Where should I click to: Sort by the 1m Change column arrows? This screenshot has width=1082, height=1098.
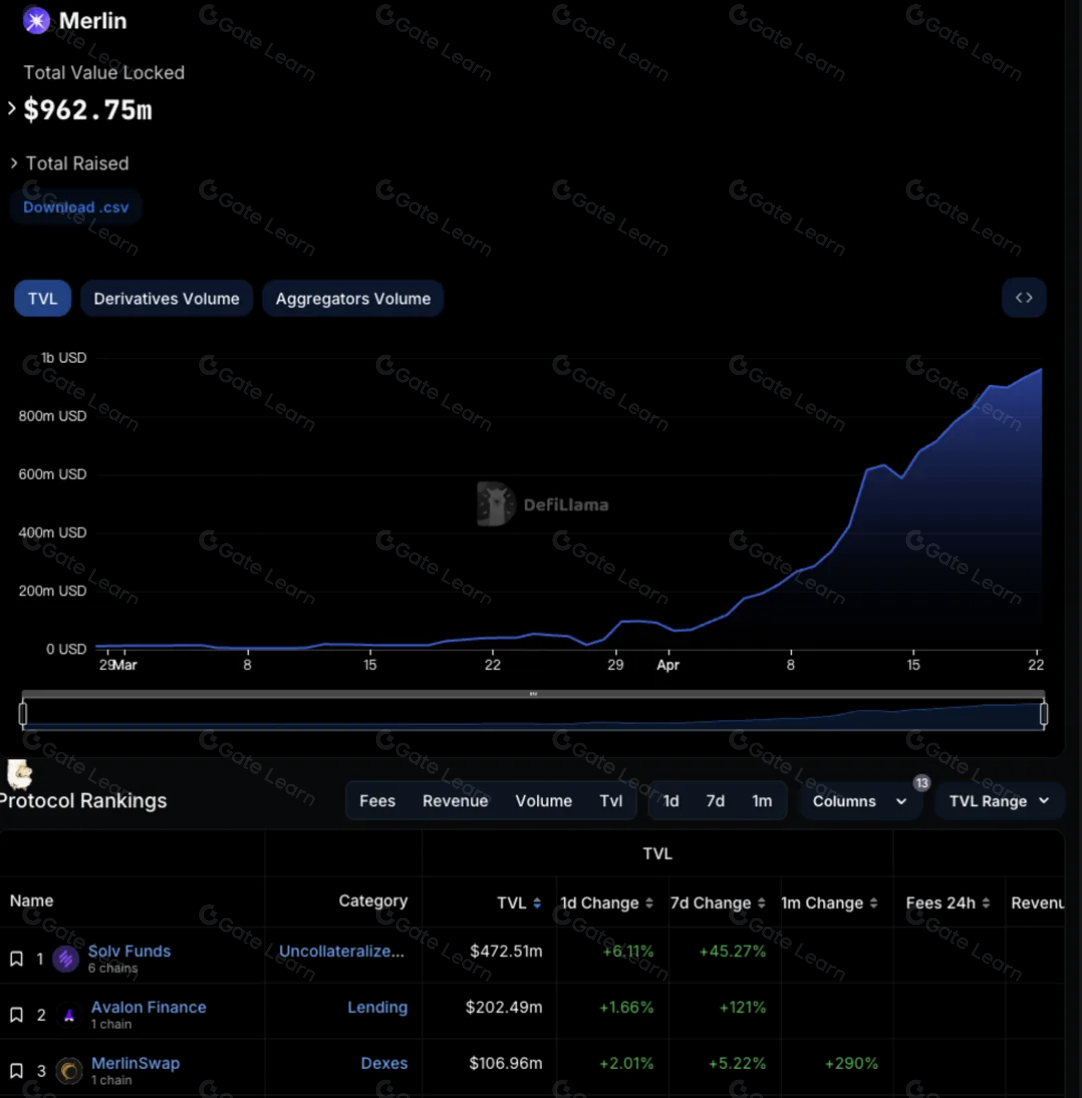[873, 903]
